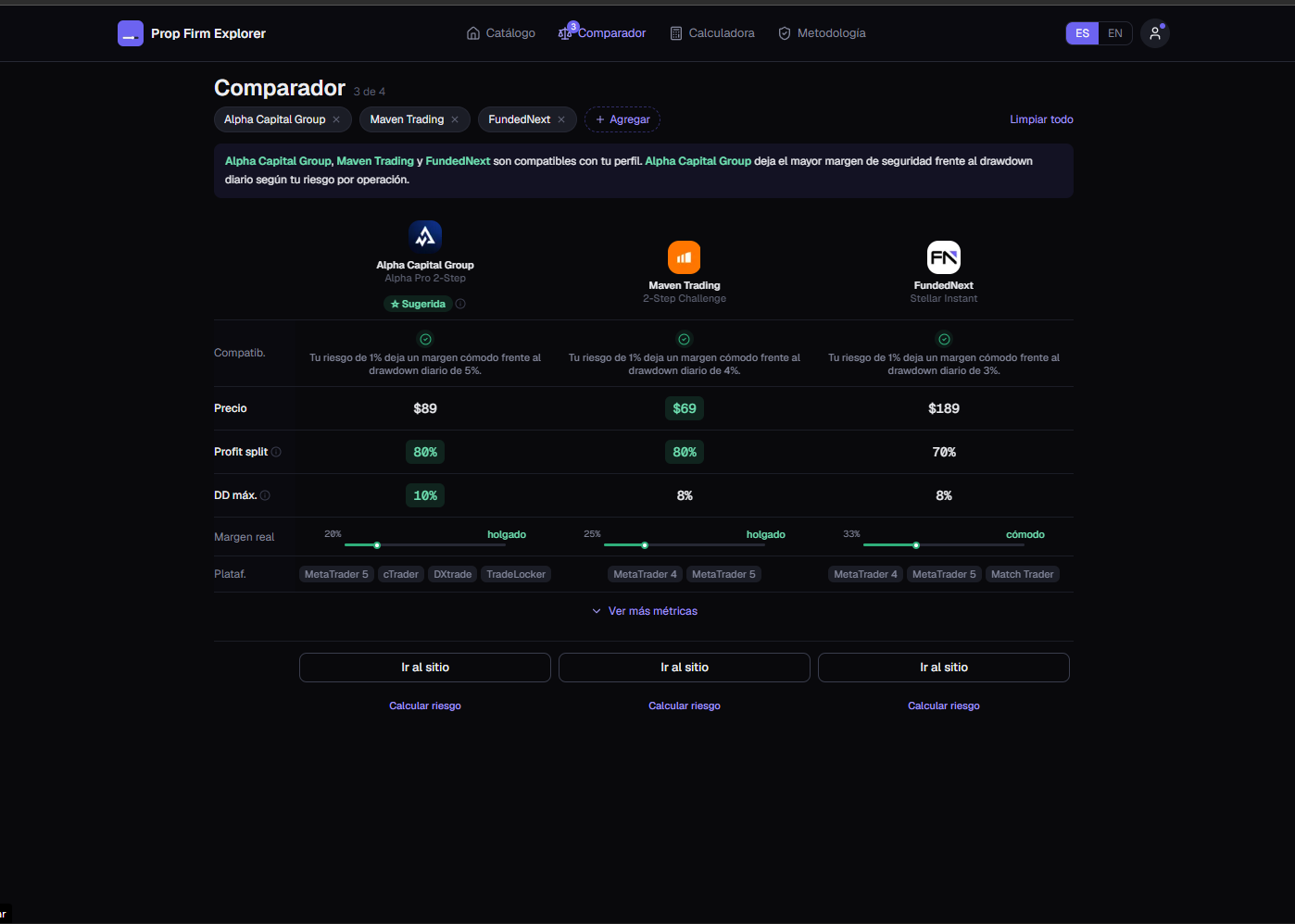This screenshot has height=924, width=1295.
Task: Click Ir al sitio for Alpha Capital Group
Action: (x=425, y=668)
